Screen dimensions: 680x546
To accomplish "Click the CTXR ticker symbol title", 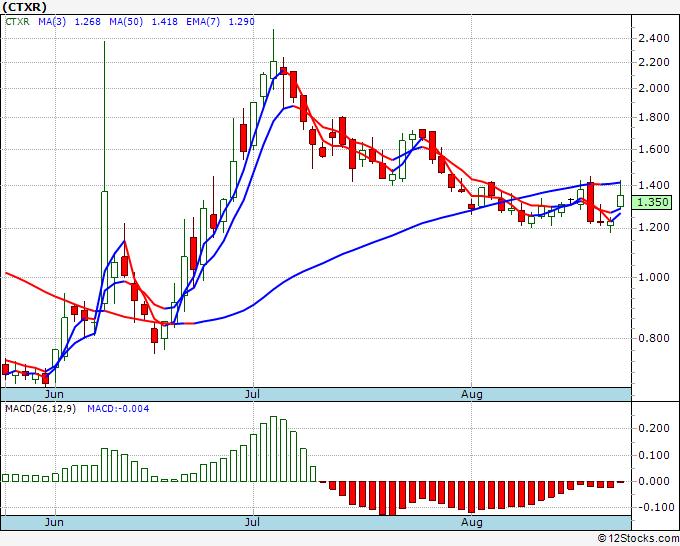I will pos(24,6).
